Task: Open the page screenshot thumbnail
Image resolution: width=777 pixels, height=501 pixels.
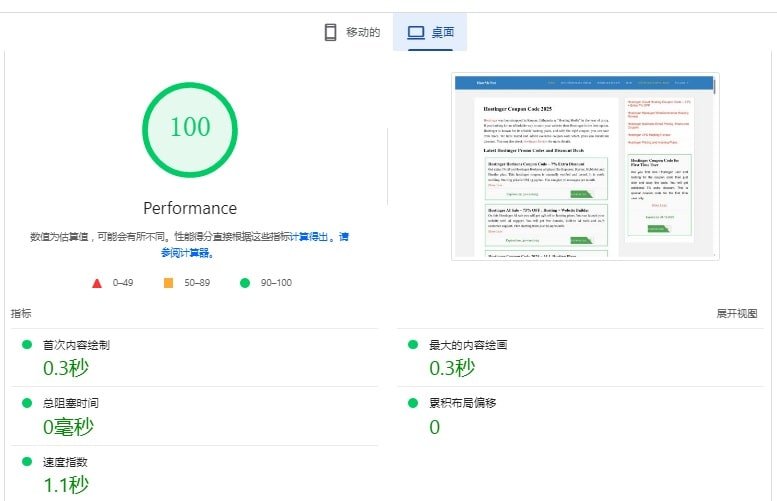Action: pyautogui.click(x=585, y=166)
